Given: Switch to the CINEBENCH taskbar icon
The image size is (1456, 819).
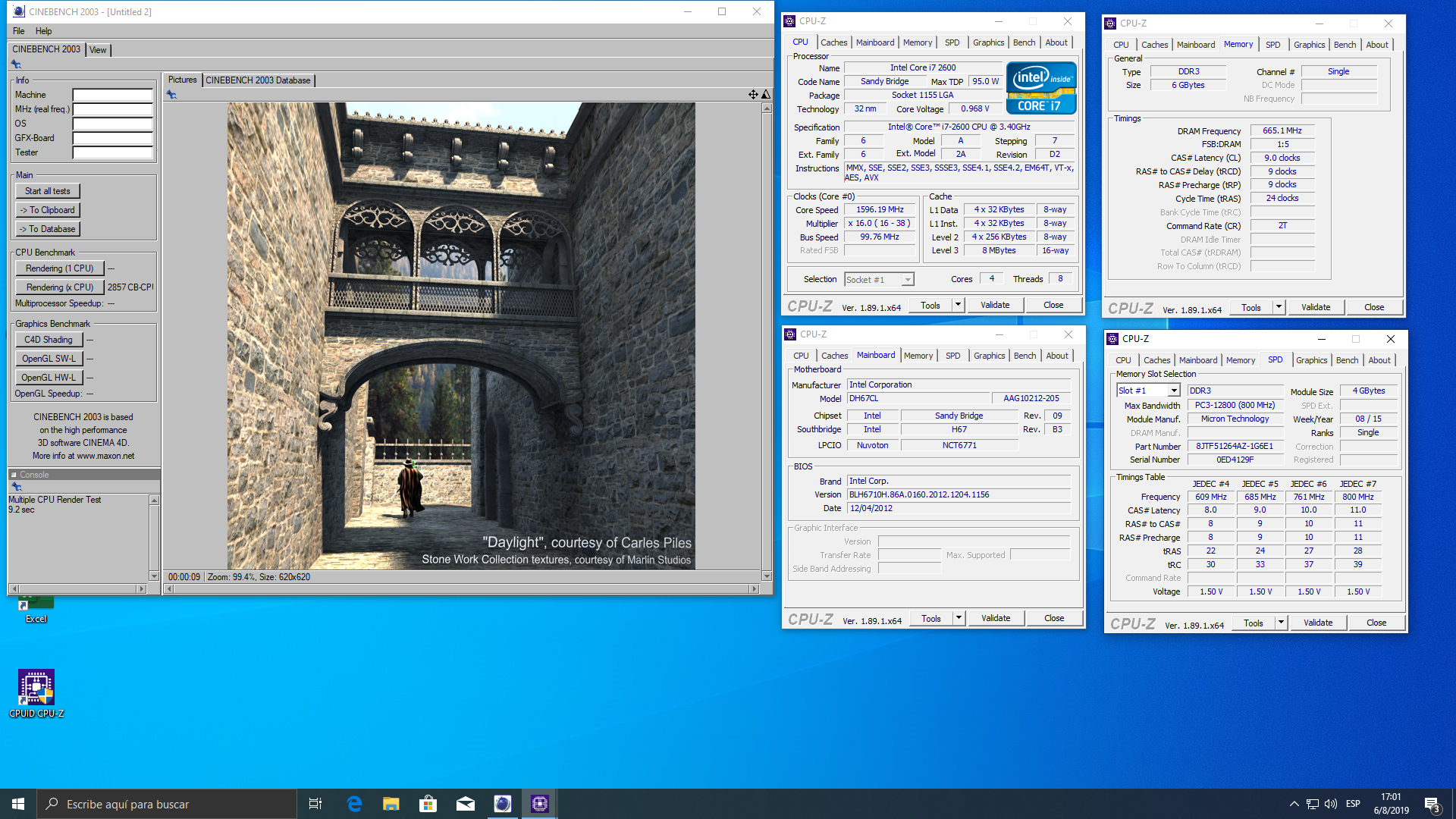Looking at the screenshot, I should 503,804.
